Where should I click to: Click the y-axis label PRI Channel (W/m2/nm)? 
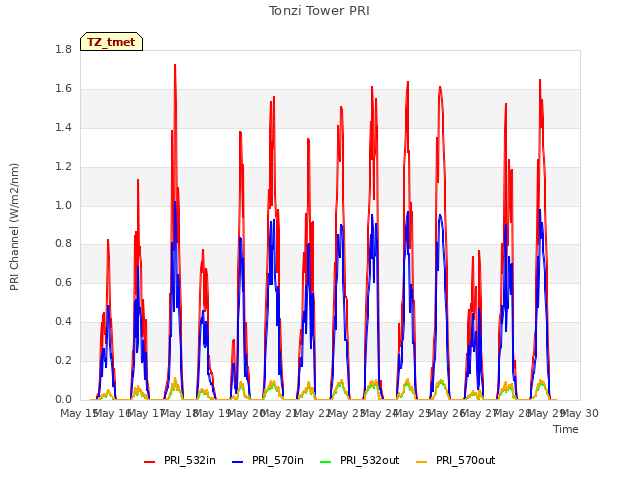click(14, 227)
